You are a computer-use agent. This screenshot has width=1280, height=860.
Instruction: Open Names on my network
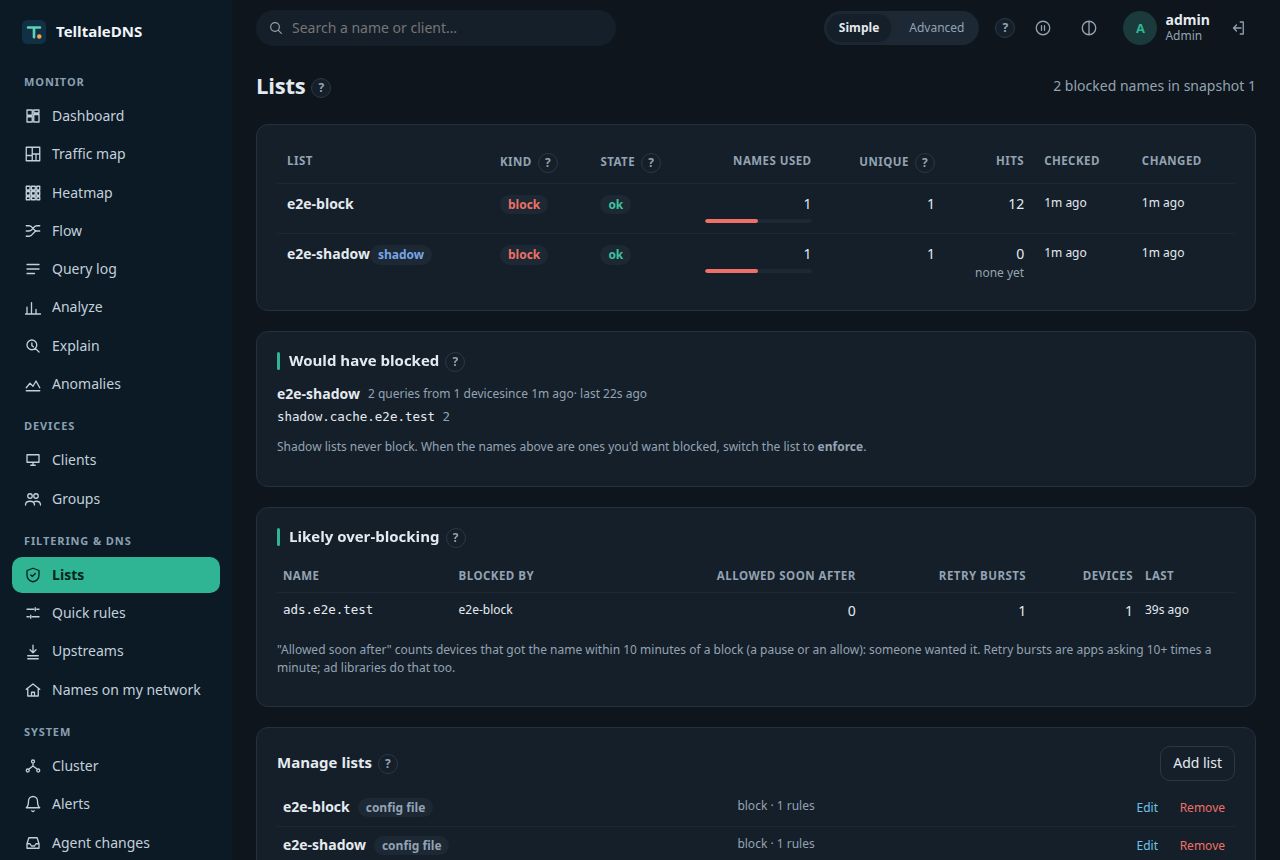[116, 690]
